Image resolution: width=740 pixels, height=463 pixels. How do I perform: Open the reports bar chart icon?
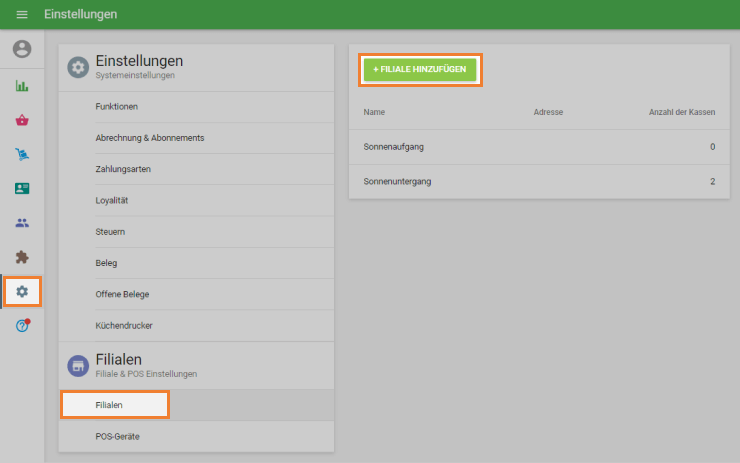click(x=22, y=86)
